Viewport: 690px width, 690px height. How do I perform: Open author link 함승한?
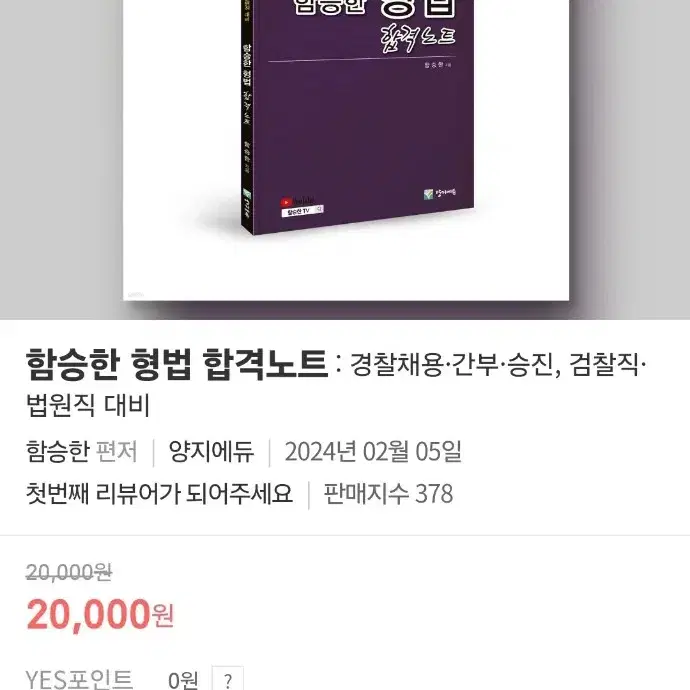[x=58, y=451]
